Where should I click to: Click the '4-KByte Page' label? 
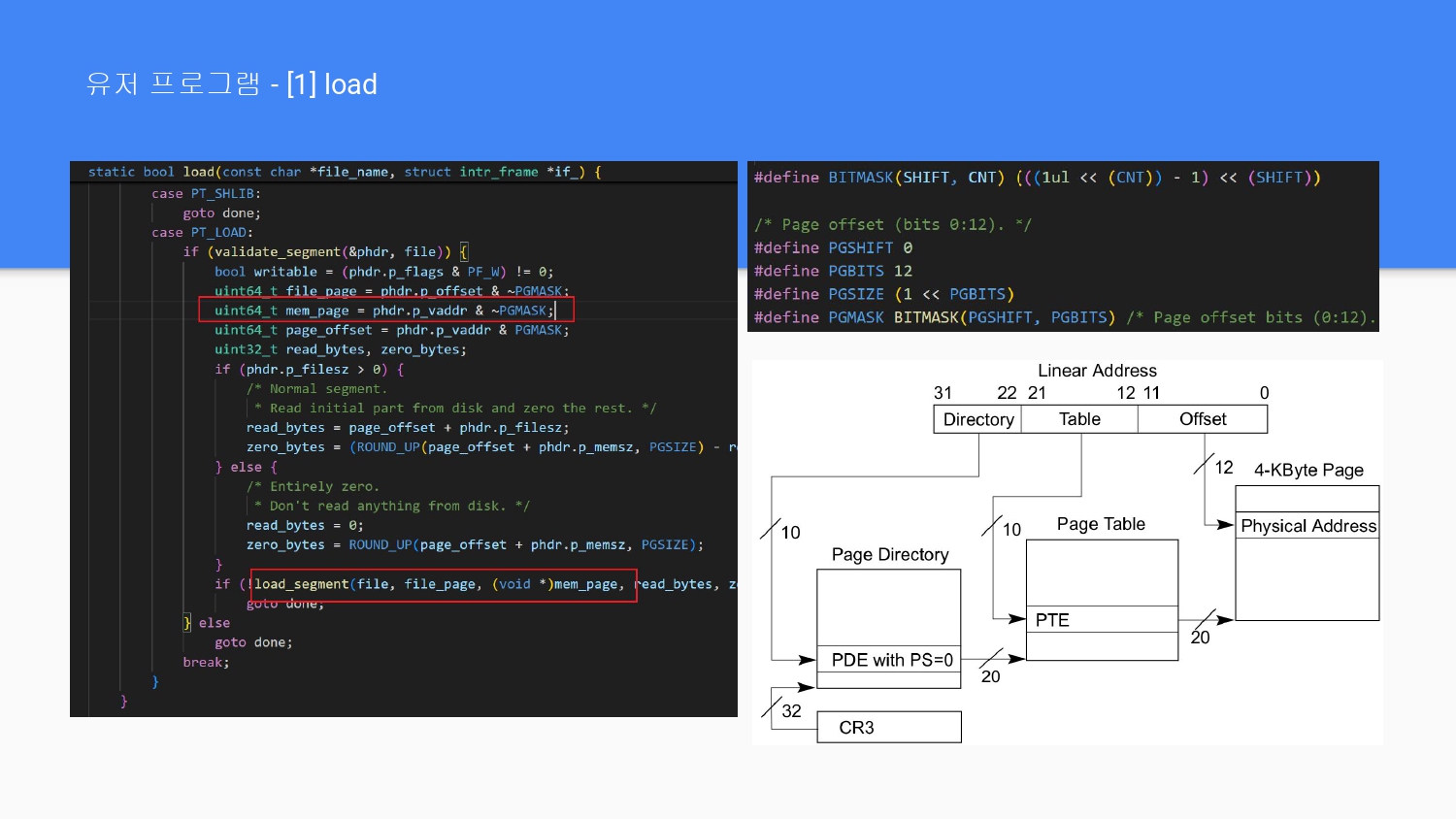[x=1308, y=470]
